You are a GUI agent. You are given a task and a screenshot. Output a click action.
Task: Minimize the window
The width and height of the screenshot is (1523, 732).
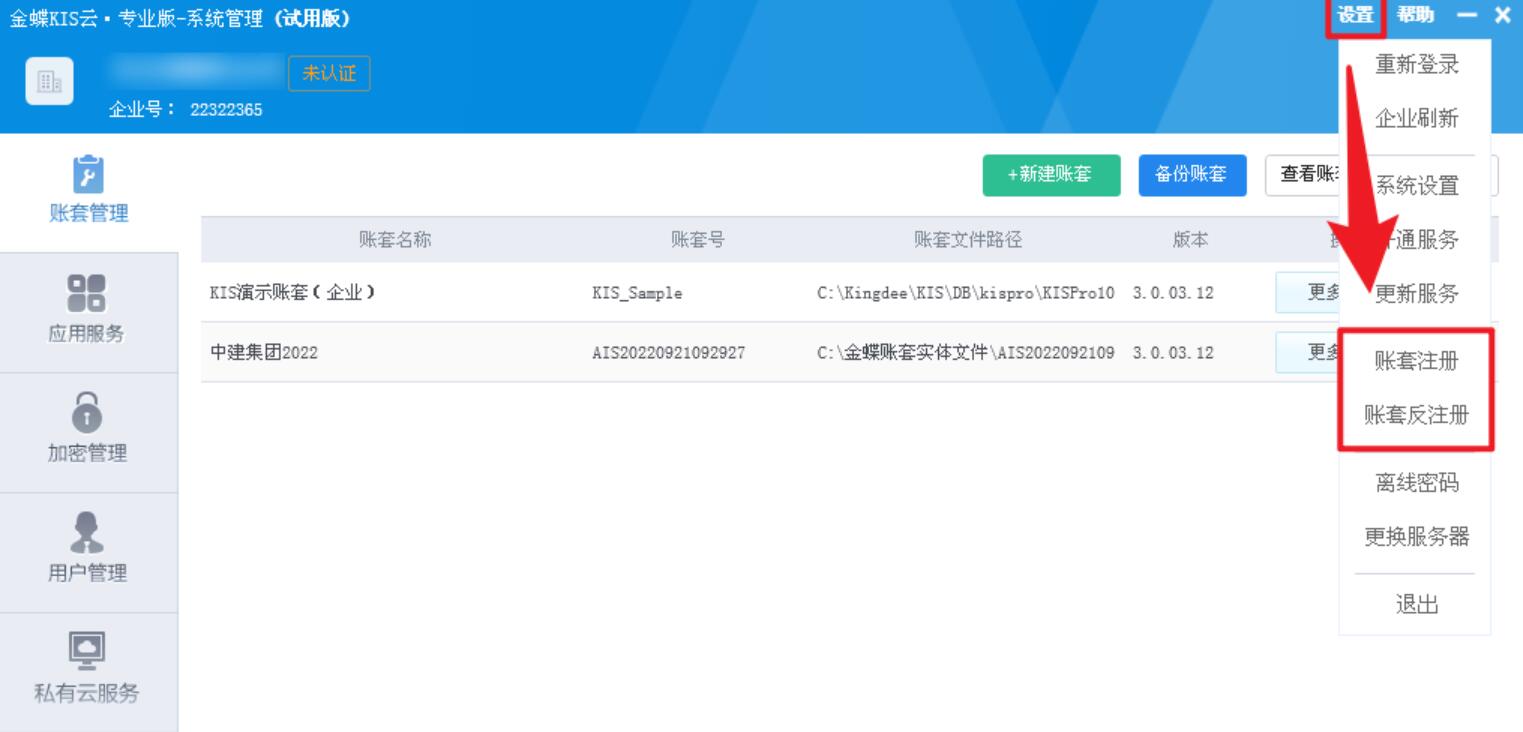(1467, 15)
